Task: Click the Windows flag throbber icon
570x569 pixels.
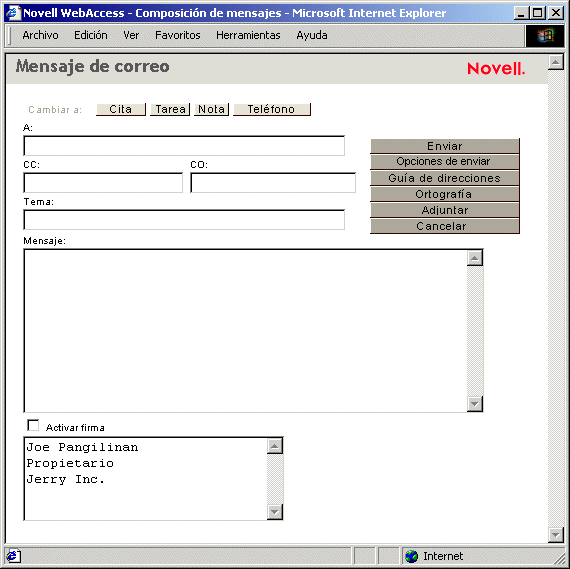Action: pos(545,36)
